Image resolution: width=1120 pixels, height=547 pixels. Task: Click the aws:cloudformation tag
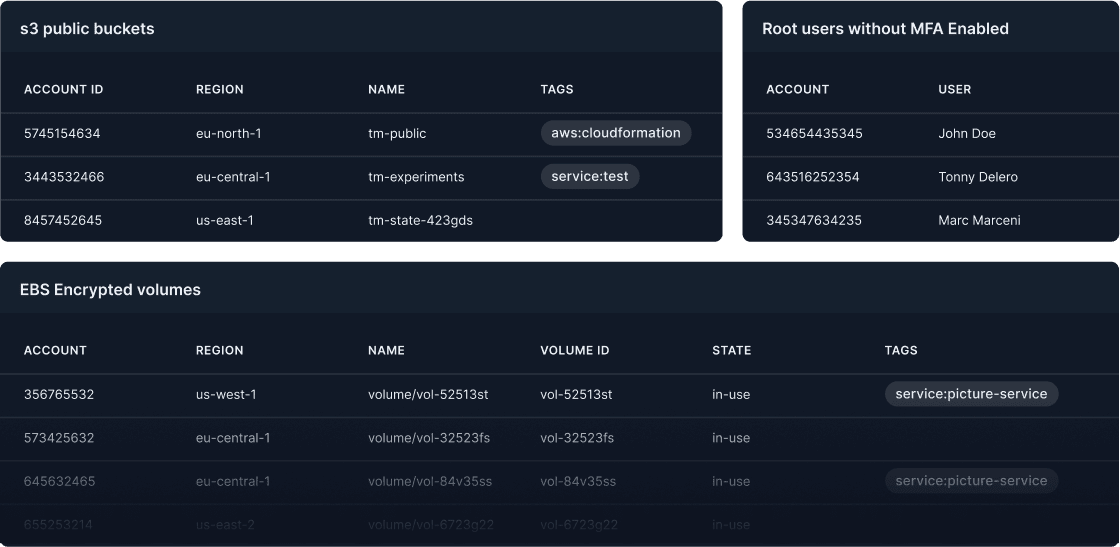pyautogui.click(x=616, y=133)
